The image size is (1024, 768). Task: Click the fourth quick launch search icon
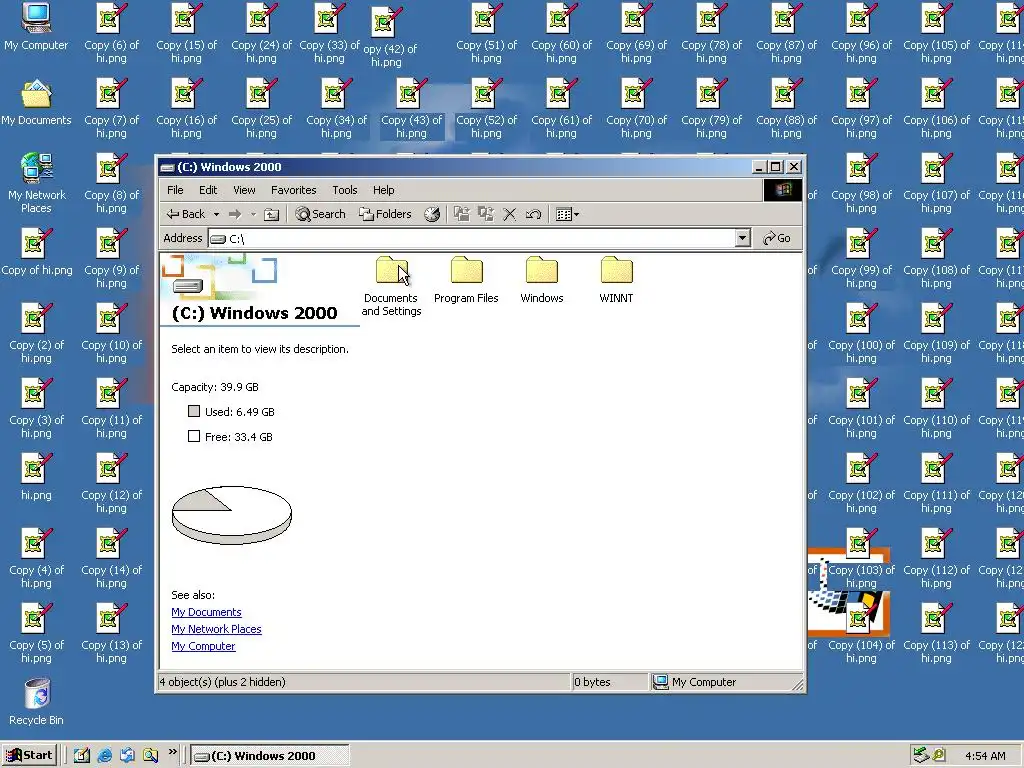[x=151, y=756]
